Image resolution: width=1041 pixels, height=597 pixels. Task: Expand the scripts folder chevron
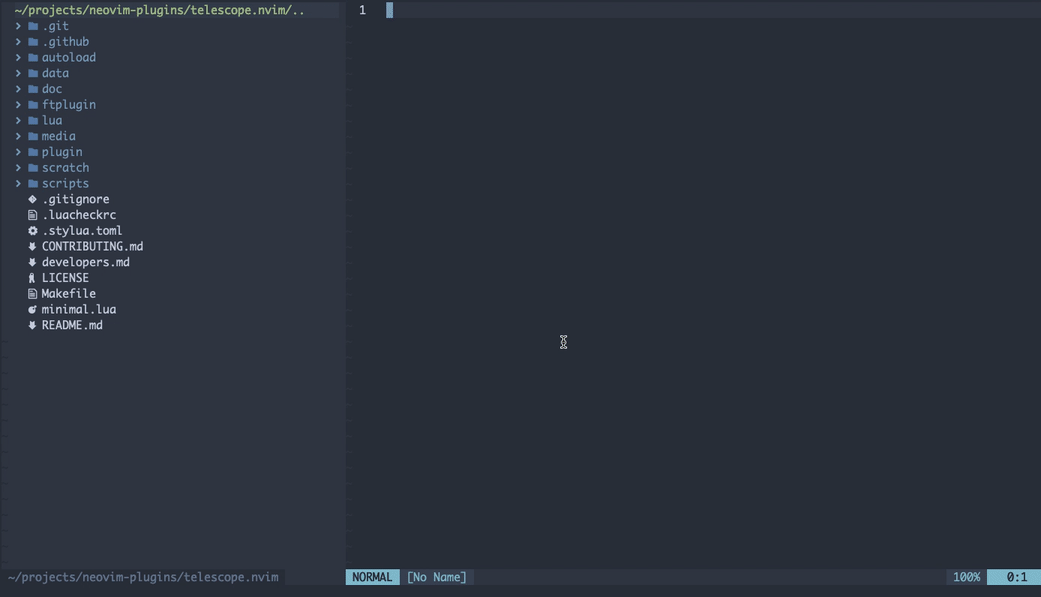pyautogui.click(x=18, y=183)
